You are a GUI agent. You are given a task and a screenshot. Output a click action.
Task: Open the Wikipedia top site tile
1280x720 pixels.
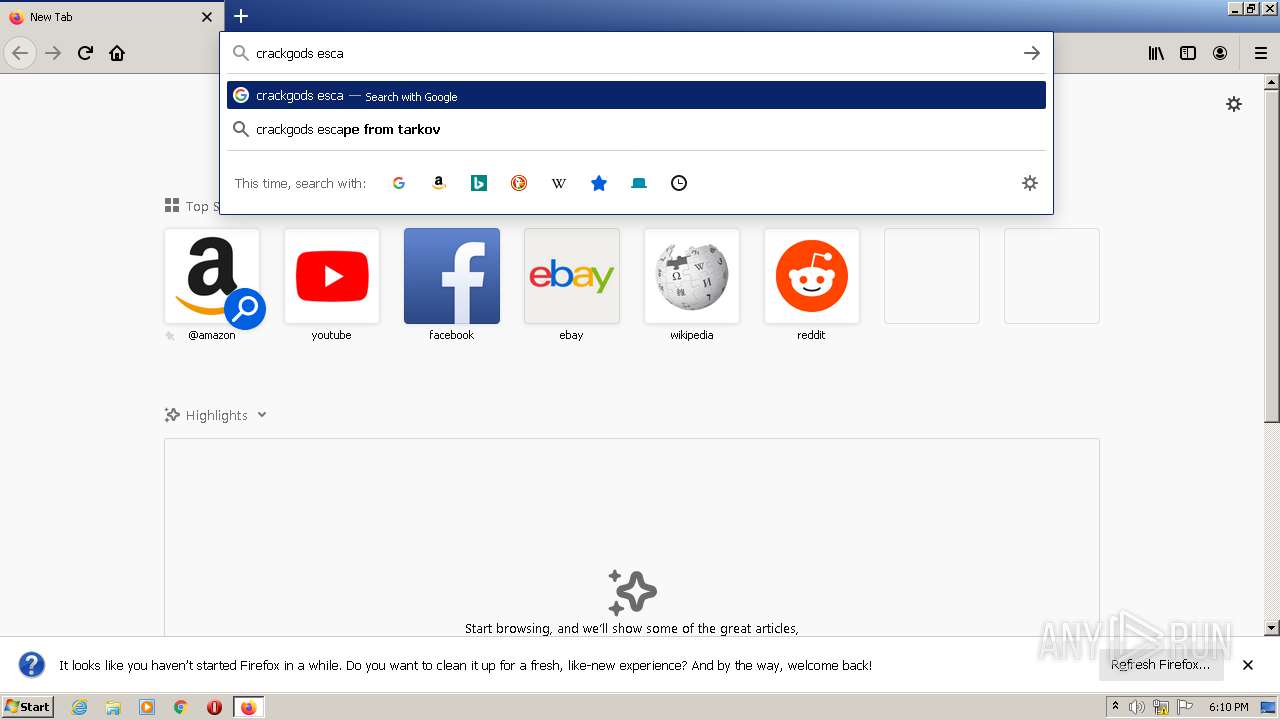pyautogui.click(x=692, y=276)
